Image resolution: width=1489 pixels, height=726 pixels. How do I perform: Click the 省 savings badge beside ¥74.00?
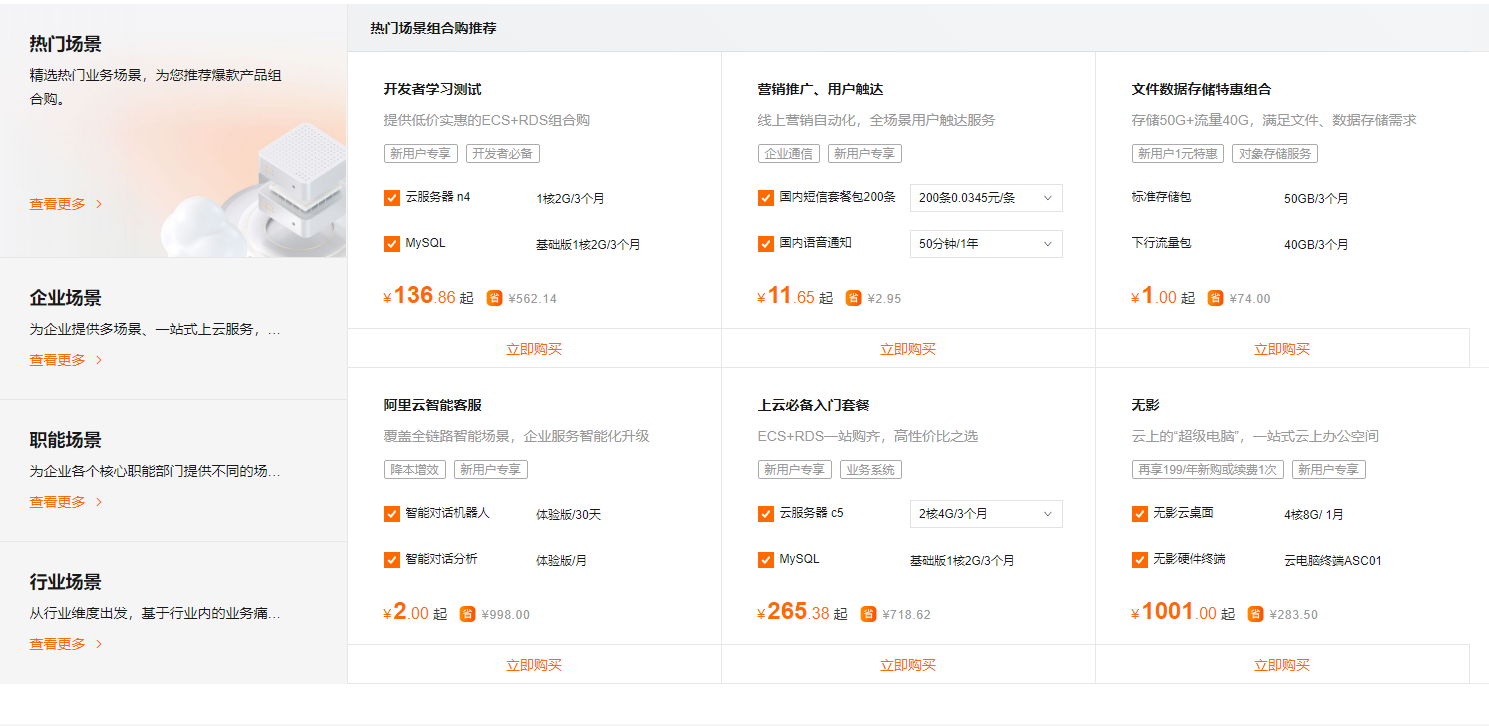click(x=1215, y=298)
